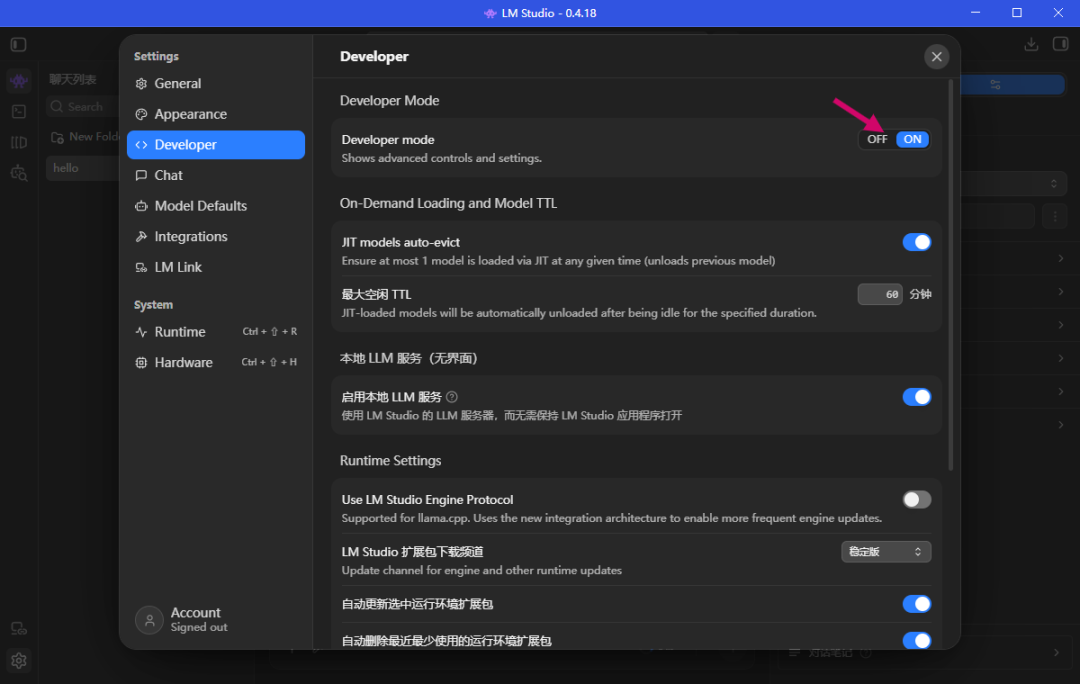Toggle 自动更新选中运行环境扩展包 switch
Screen dimensions: 1080x684
pos(917,604)
